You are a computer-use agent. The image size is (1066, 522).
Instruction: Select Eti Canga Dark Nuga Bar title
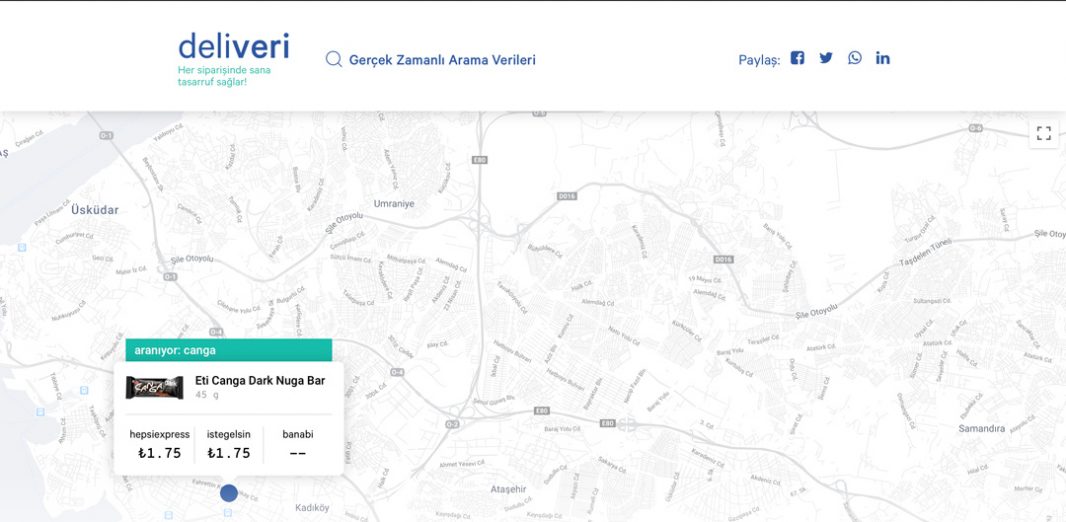pos(260,381)
